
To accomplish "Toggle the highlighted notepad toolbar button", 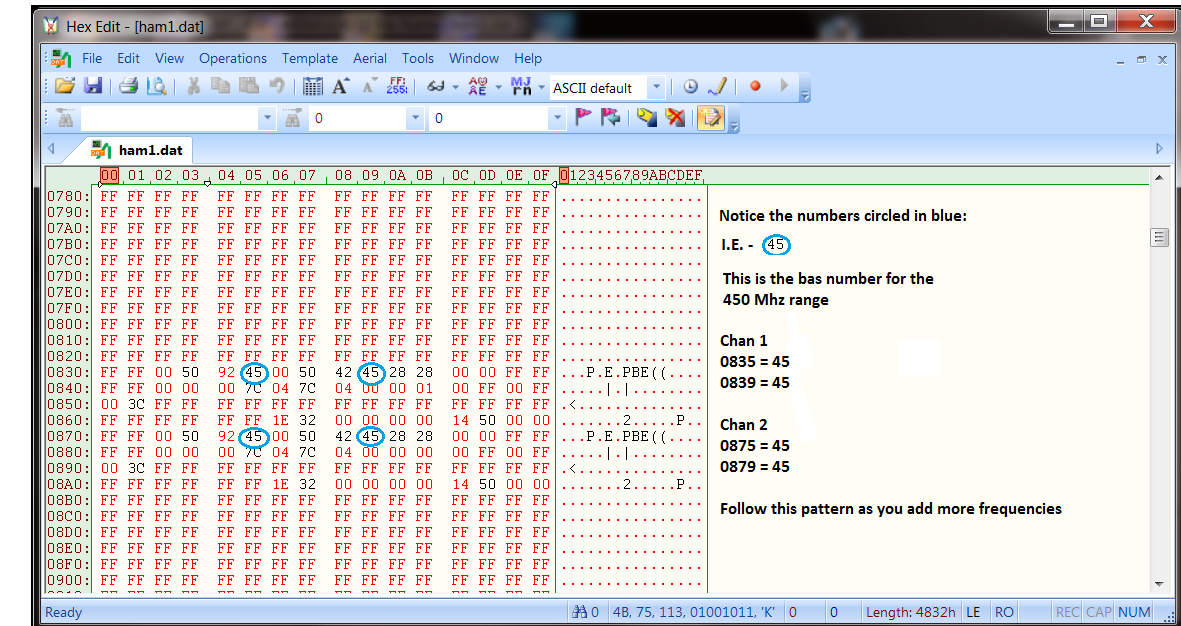I will pos(710,118).
